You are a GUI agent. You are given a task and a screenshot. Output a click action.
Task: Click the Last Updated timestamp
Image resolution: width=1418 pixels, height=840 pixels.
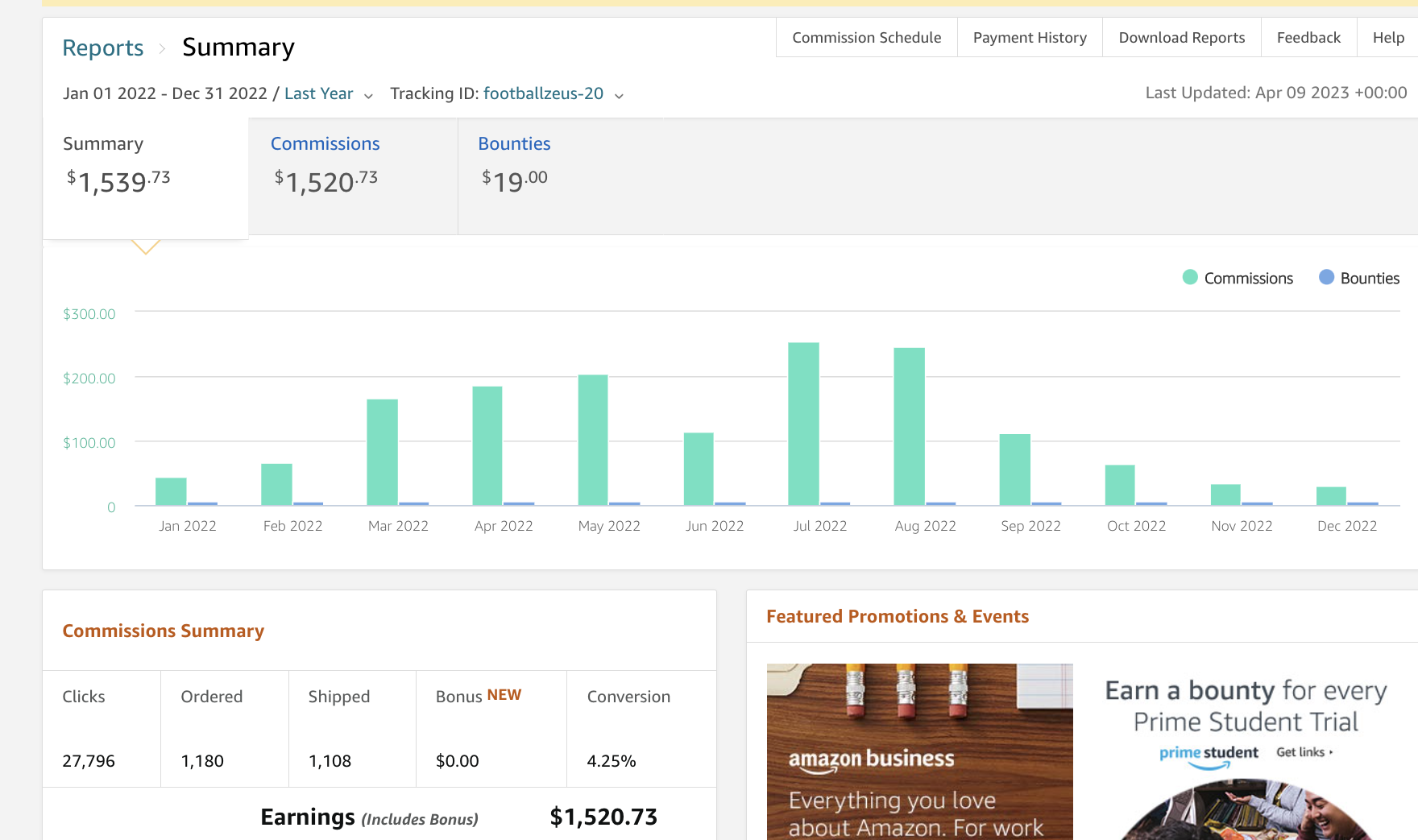pos(1276,93)
